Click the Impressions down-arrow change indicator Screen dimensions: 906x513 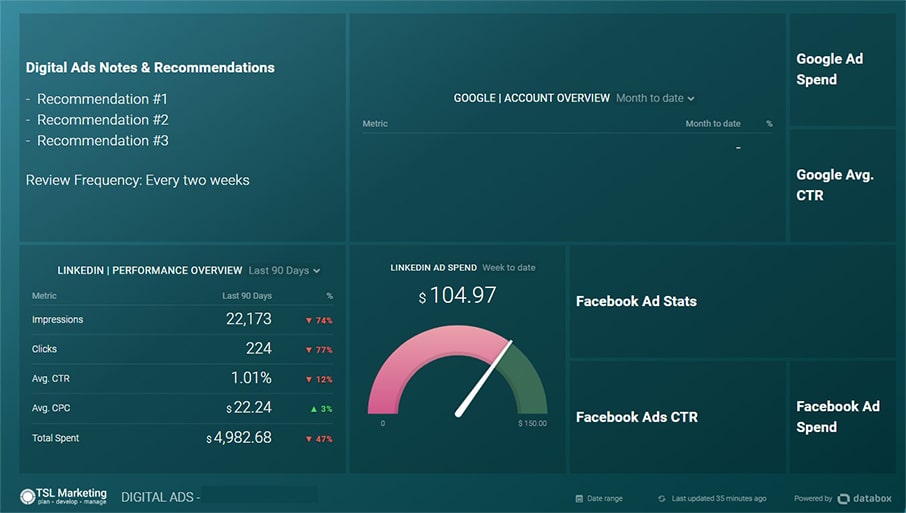coord(309,321)
